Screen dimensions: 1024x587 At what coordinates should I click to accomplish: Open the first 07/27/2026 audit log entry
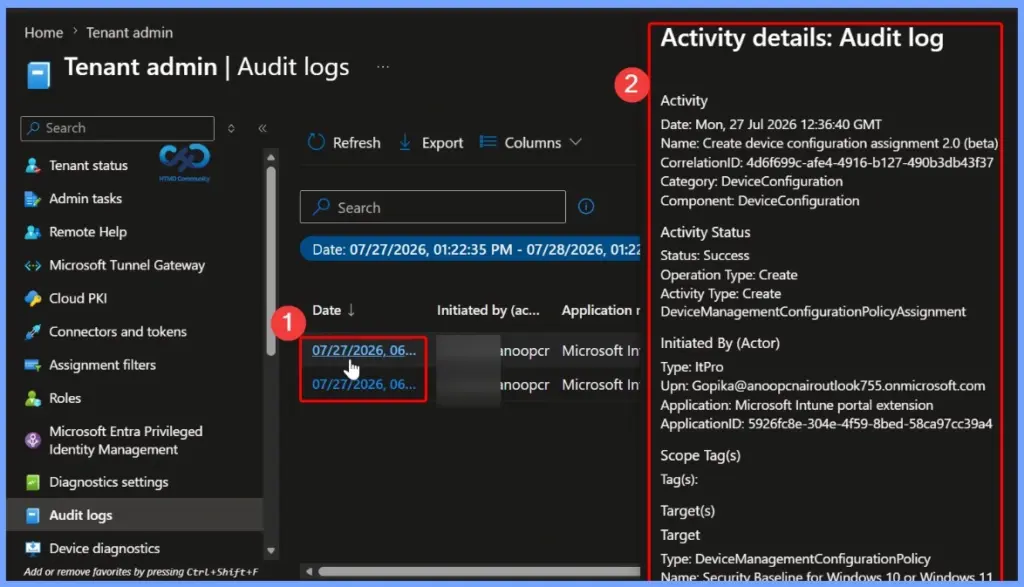(x=364, y=351)
